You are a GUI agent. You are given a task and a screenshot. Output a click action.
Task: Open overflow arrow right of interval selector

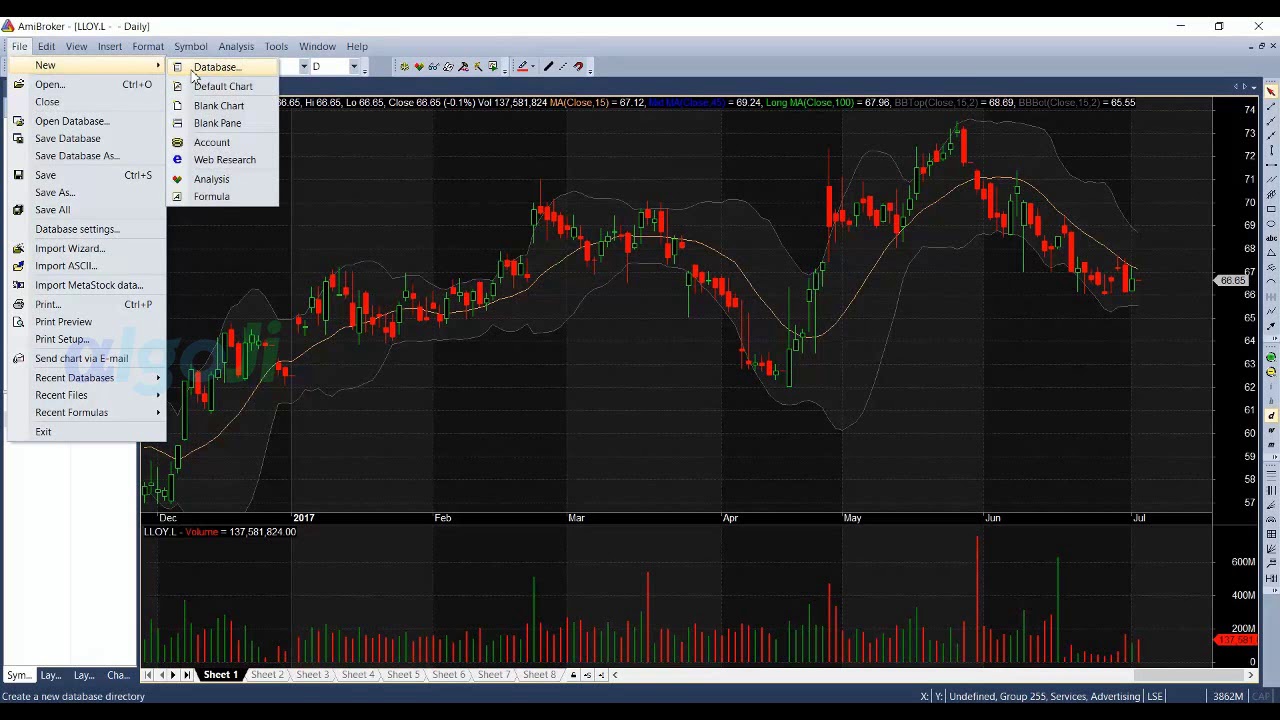click(x=364, y=69)
